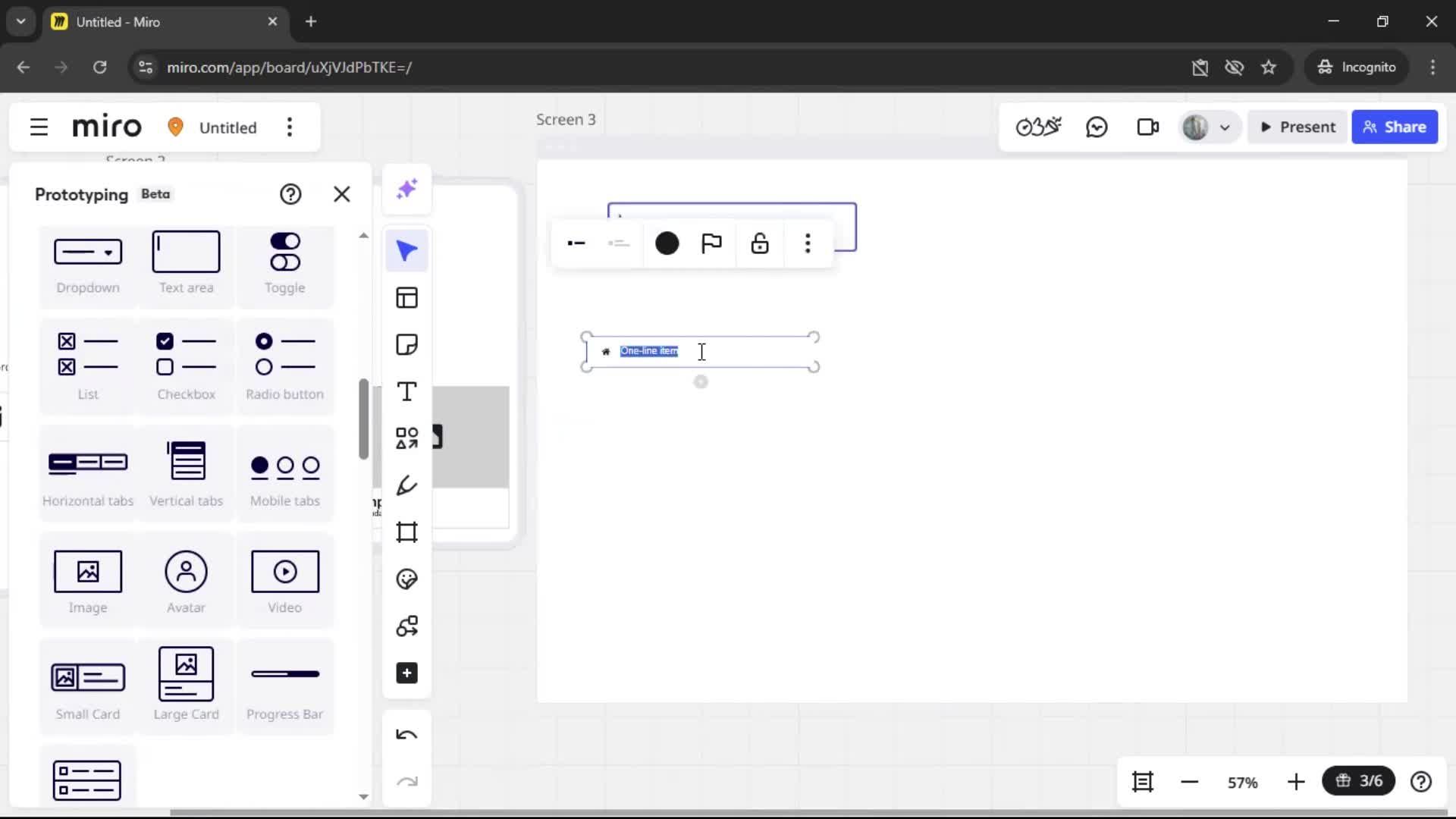
Task: Close the Prototyping panel
Action: [342, 194]
